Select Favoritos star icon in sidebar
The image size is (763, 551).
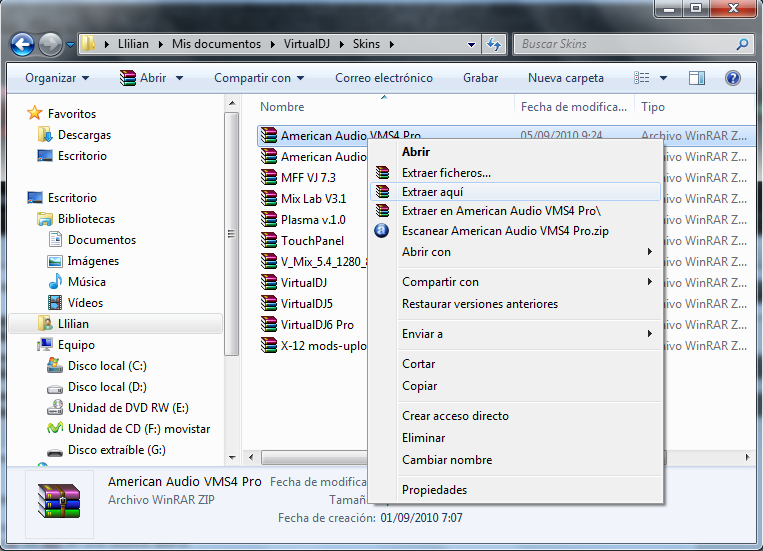coord(35,113)
